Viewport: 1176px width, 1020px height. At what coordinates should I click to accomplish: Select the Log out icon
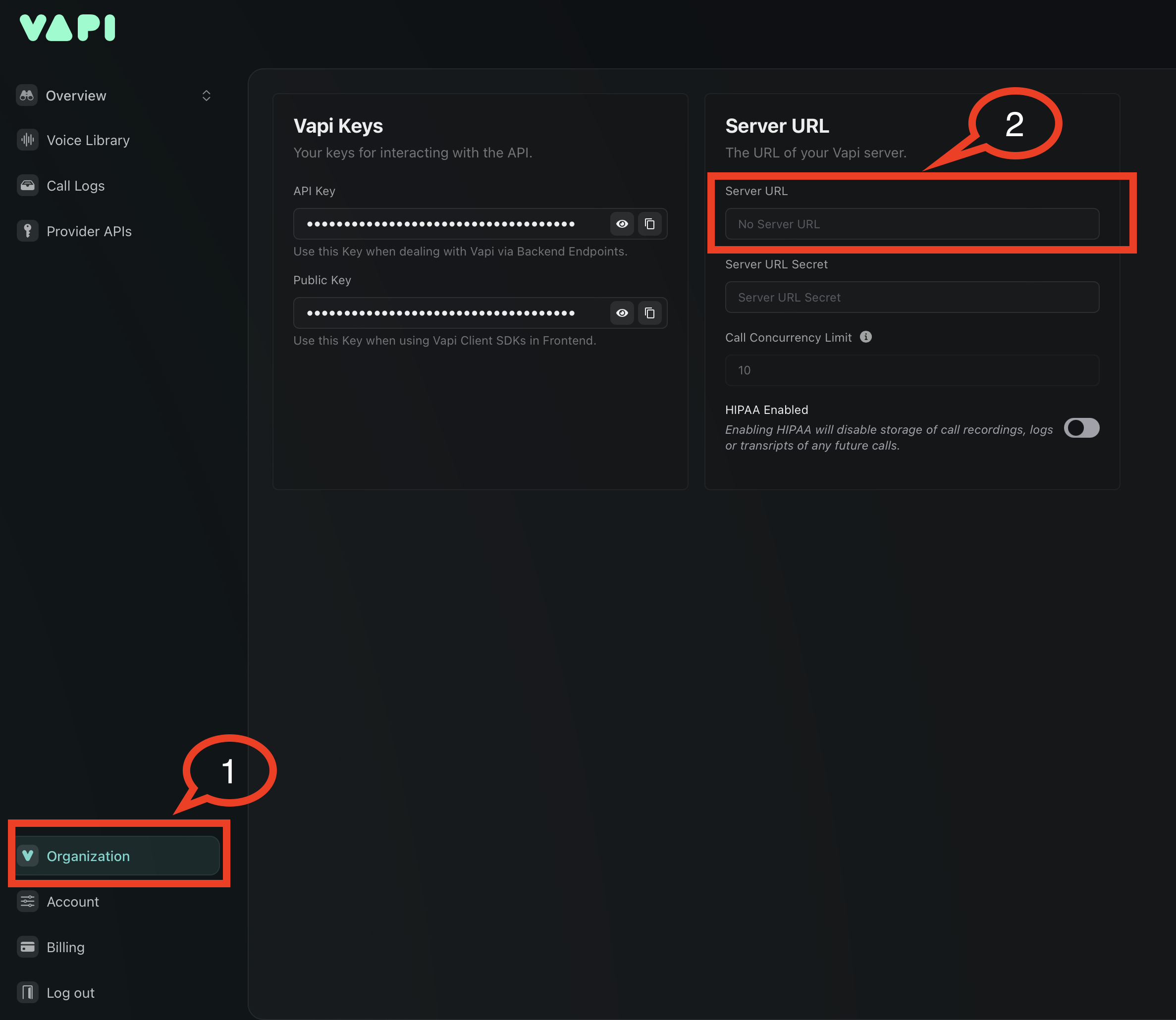pos(27,992)
